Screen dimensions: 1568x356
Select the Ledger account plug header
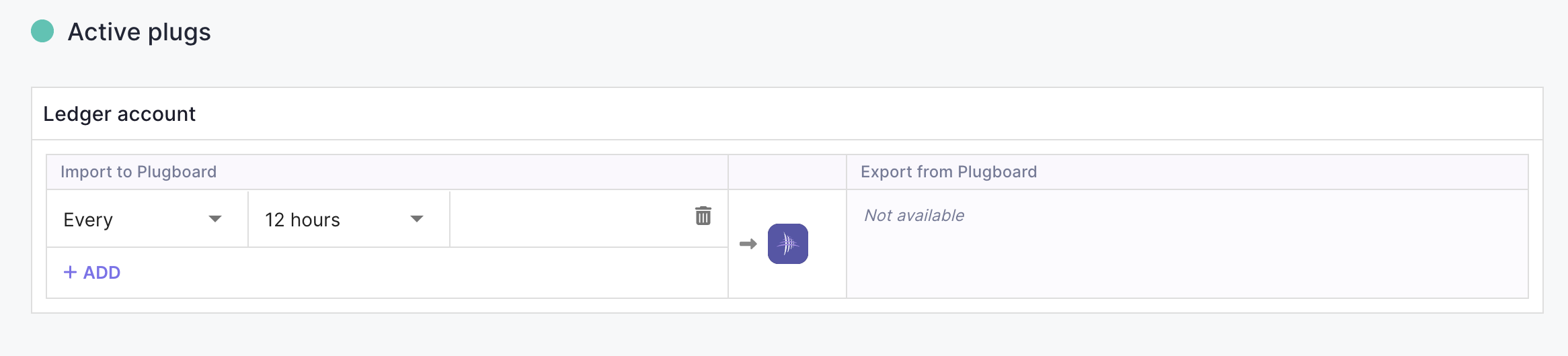tap(120, 114)
